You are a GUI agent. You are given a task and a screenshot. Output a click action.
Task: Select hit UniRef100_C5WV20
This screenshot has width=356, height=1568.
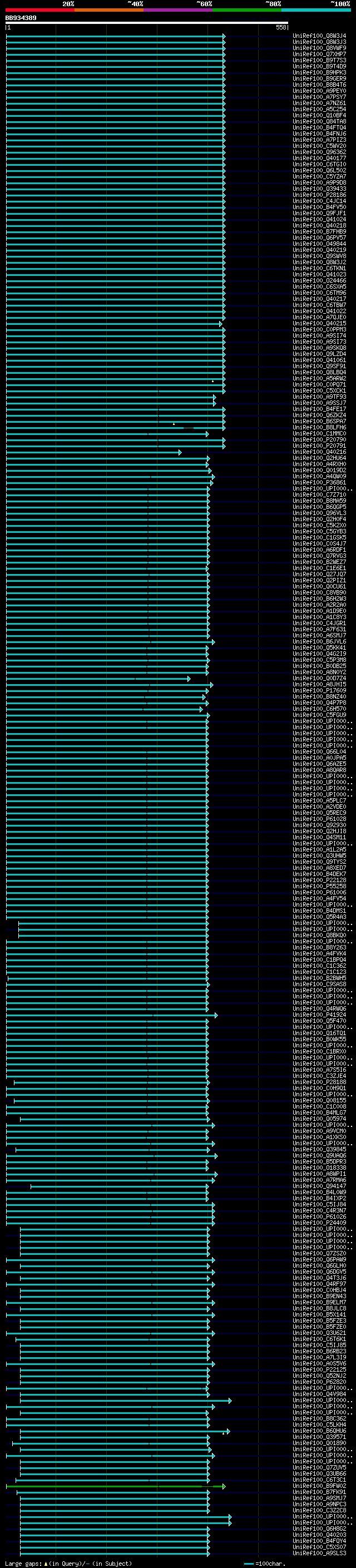click(319, 147)
